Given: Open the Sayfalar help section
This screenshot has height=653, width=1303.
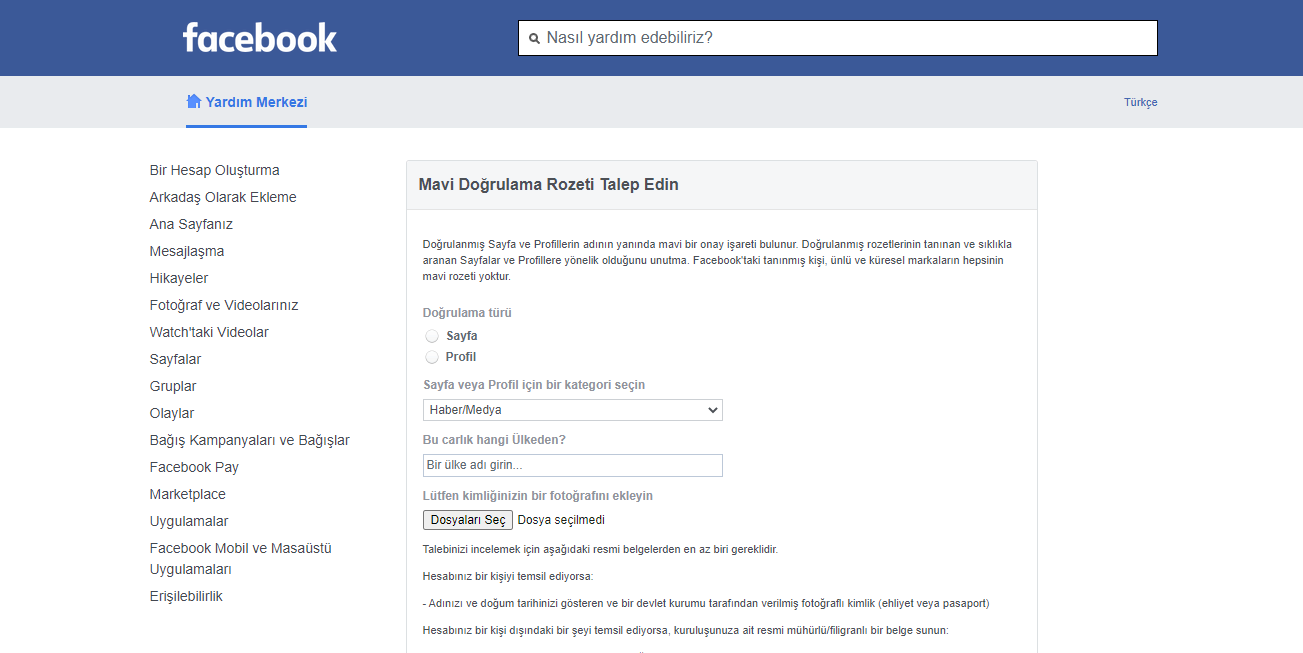Looking at the screenshot, I should coord(175,358).
